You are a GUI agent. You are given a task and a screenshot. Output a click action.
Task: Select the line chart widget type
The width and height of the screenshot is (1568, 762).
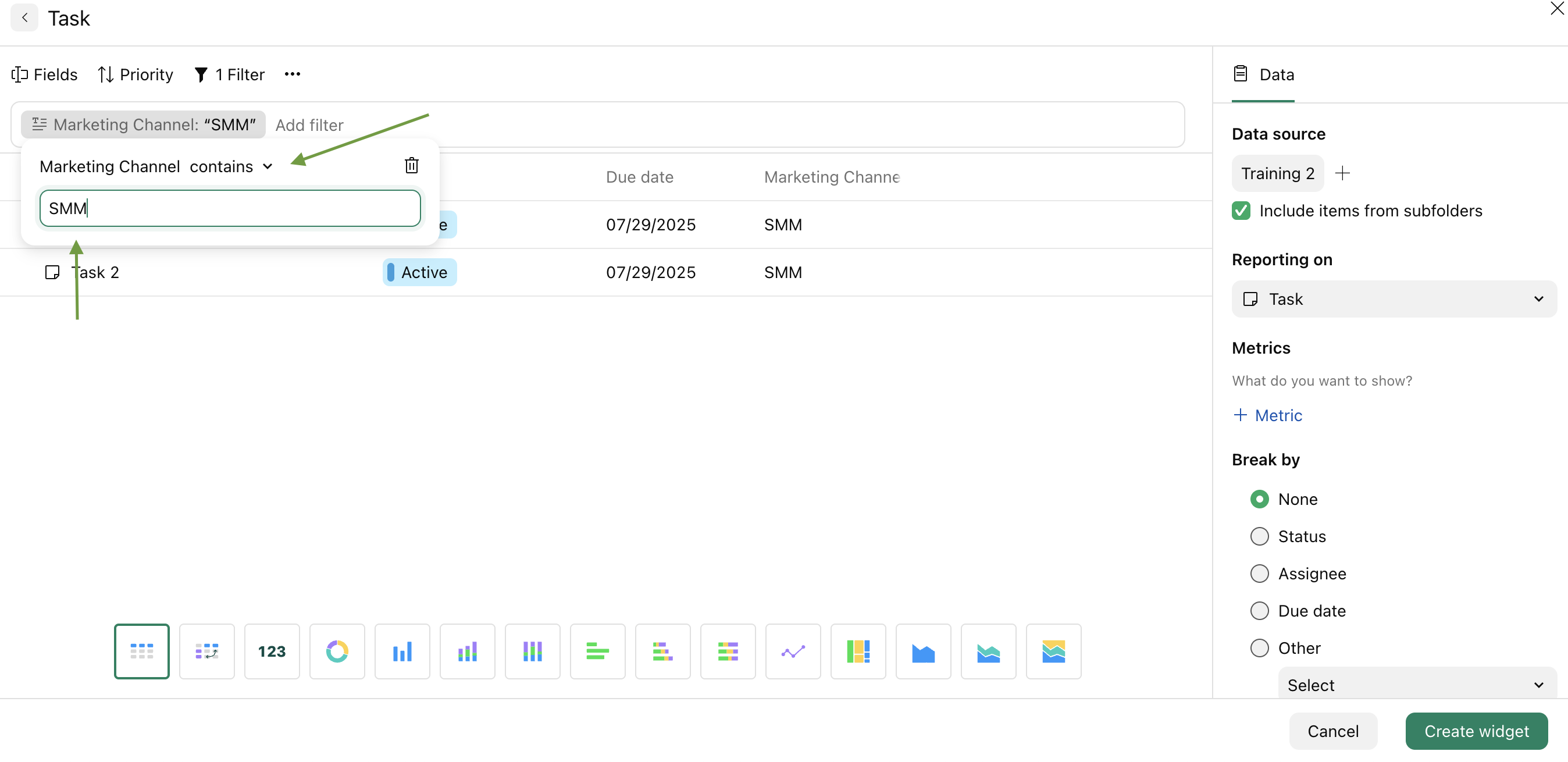pyautogui.click(x=793, y=651)
